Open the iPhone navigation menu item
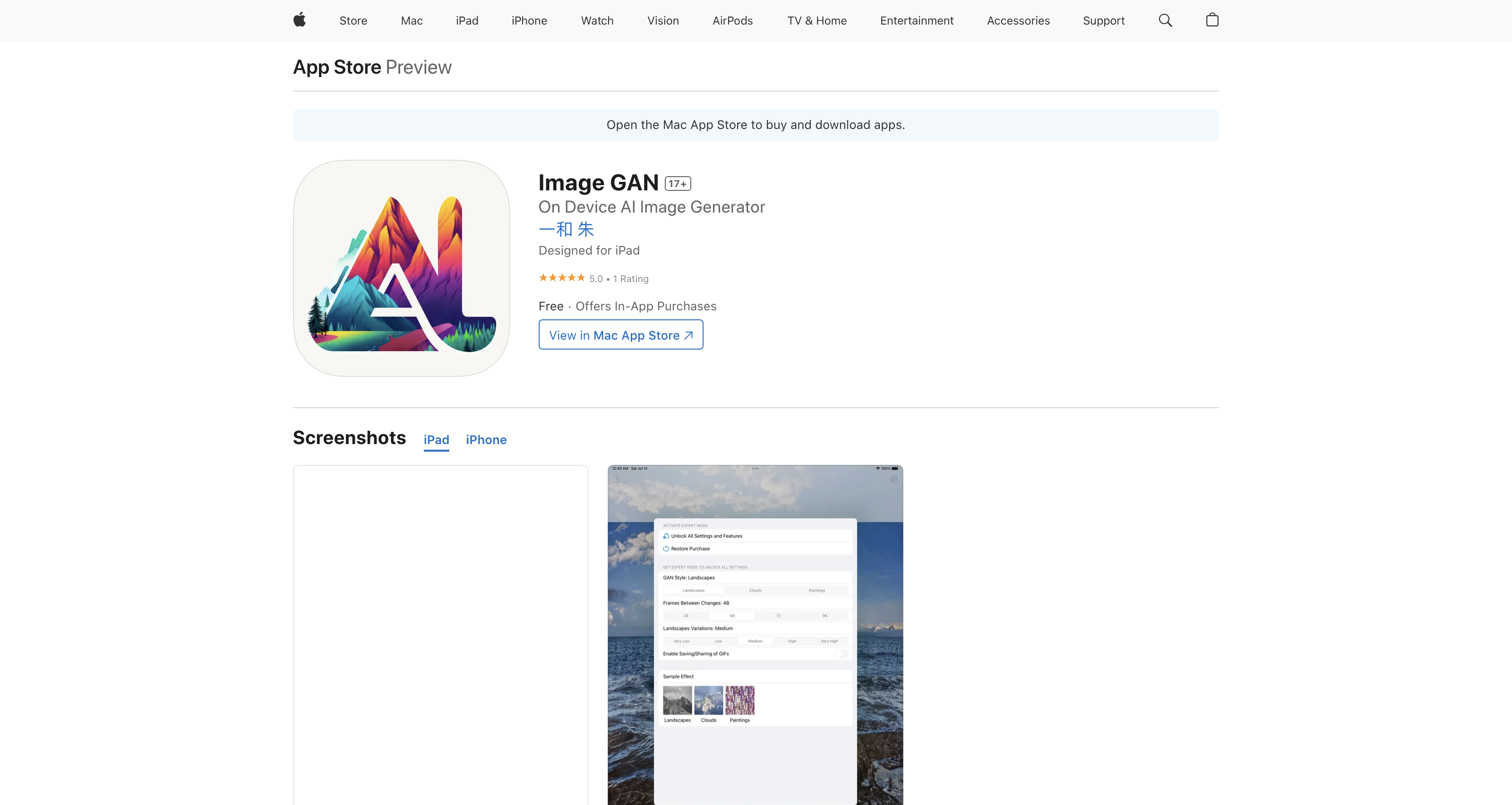The height and width of the screenshot is (805, 1512). coord(529,20)
